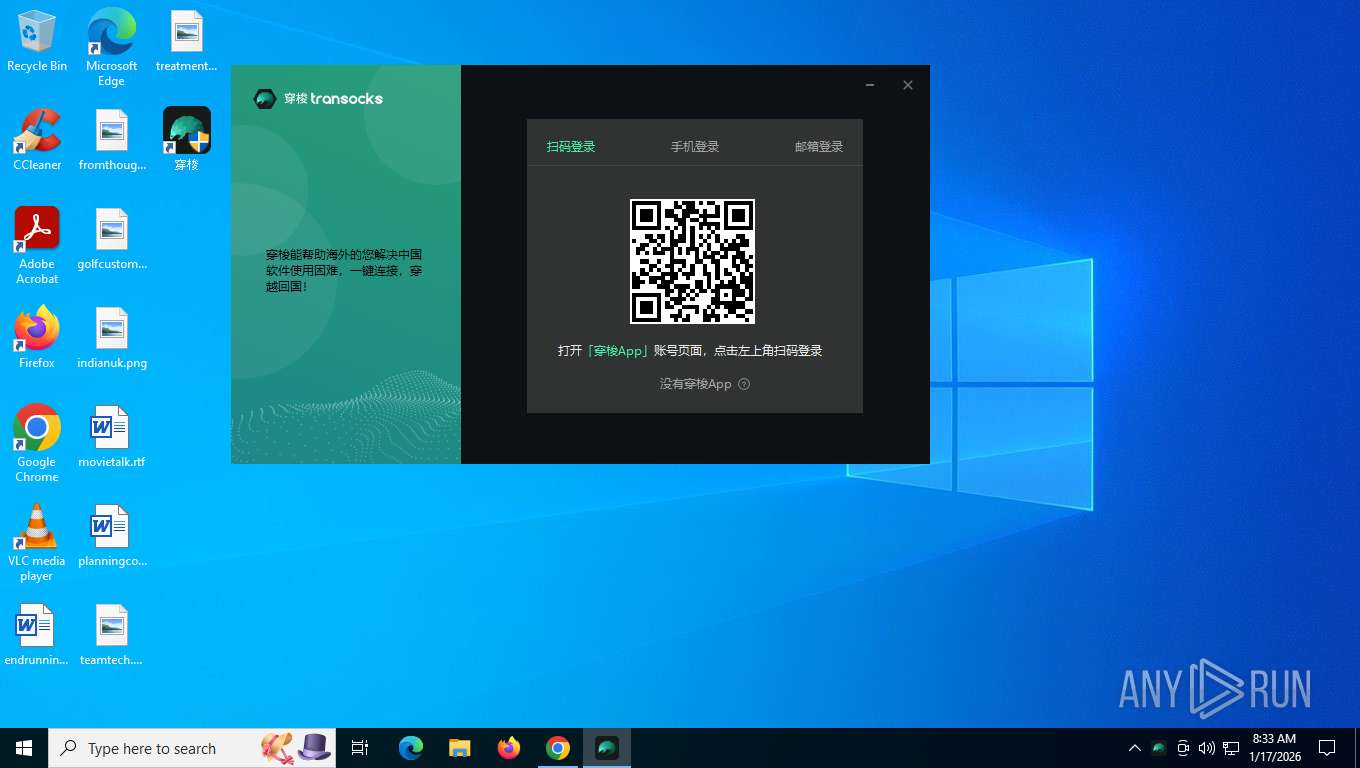This screenshot has width=1360, height=768.
Task: Open the 没有穿梭App help link
Action: pyautogui.click(x=696, y=384)
